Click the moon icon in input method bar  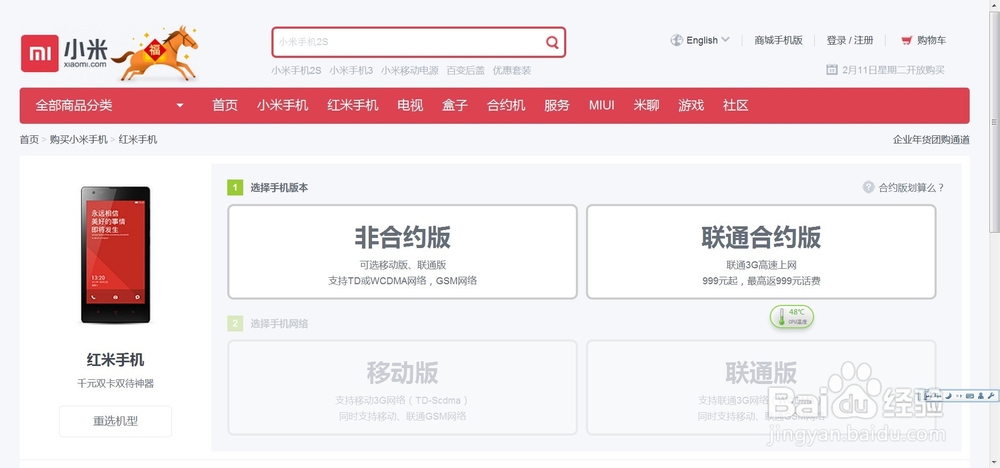click(x=948, y=396)
